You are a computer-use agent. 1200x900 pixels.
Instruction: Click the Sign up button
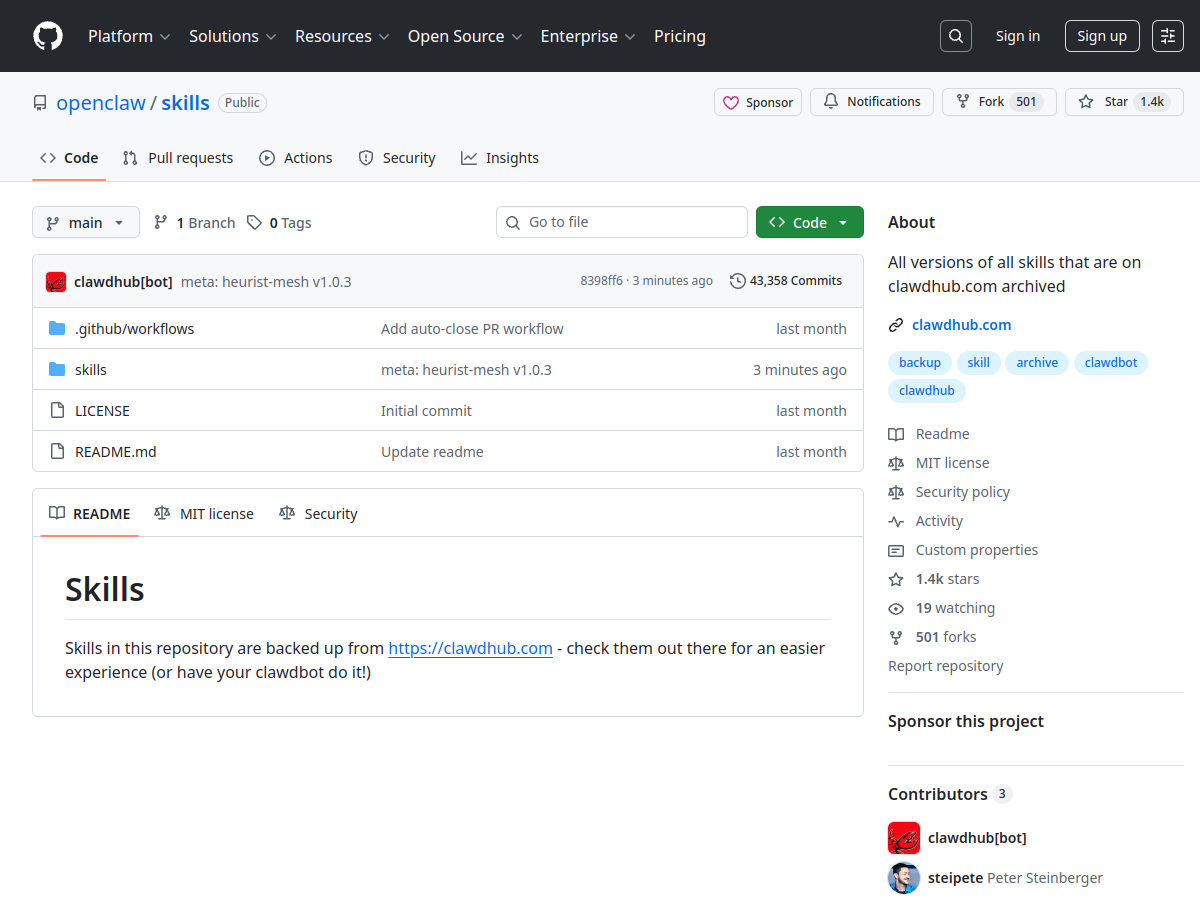tap(1102, 36)
